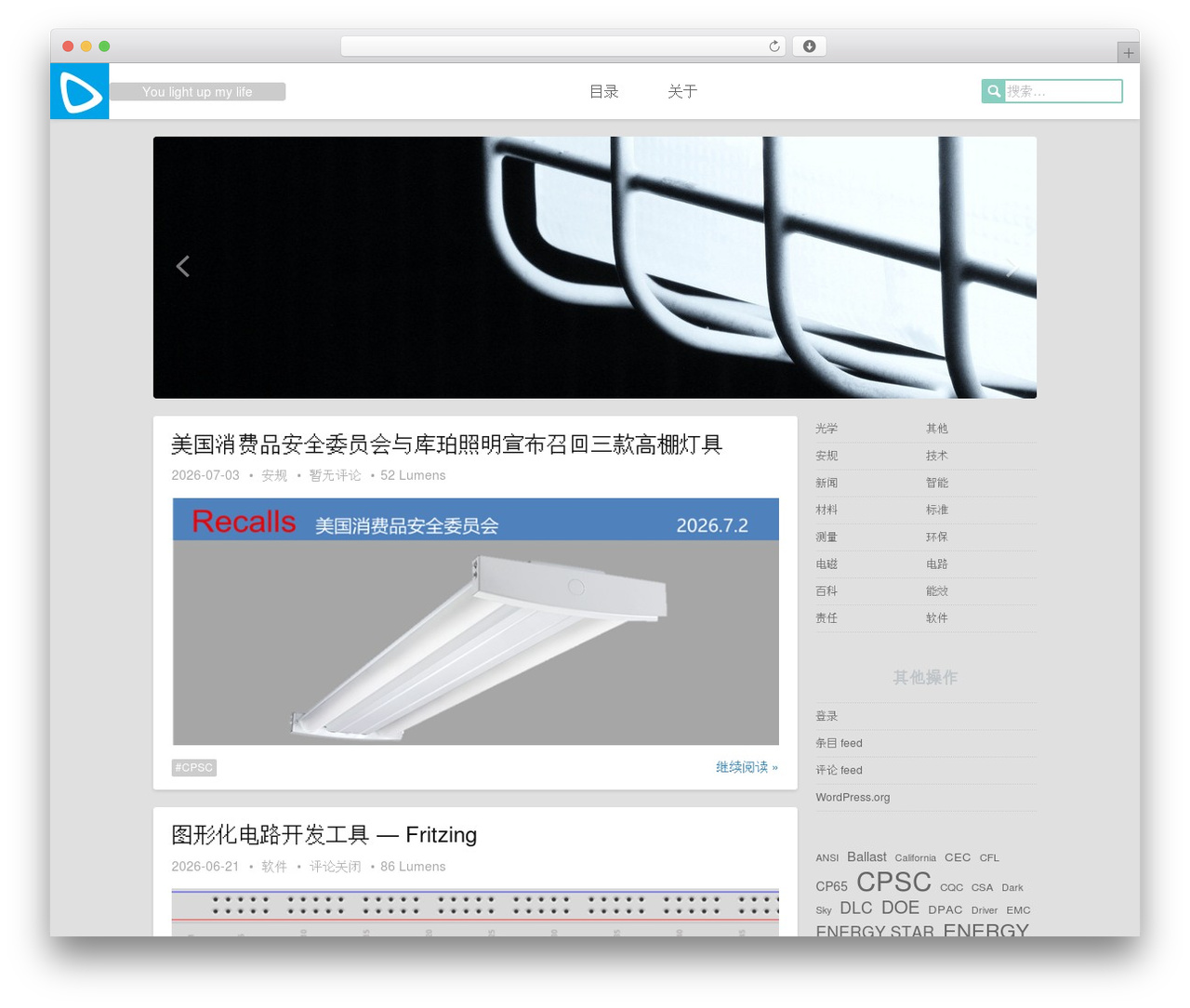Select the 环保 category in the sidebar
Screen dimensions: 1190x1008
(937, 537)
